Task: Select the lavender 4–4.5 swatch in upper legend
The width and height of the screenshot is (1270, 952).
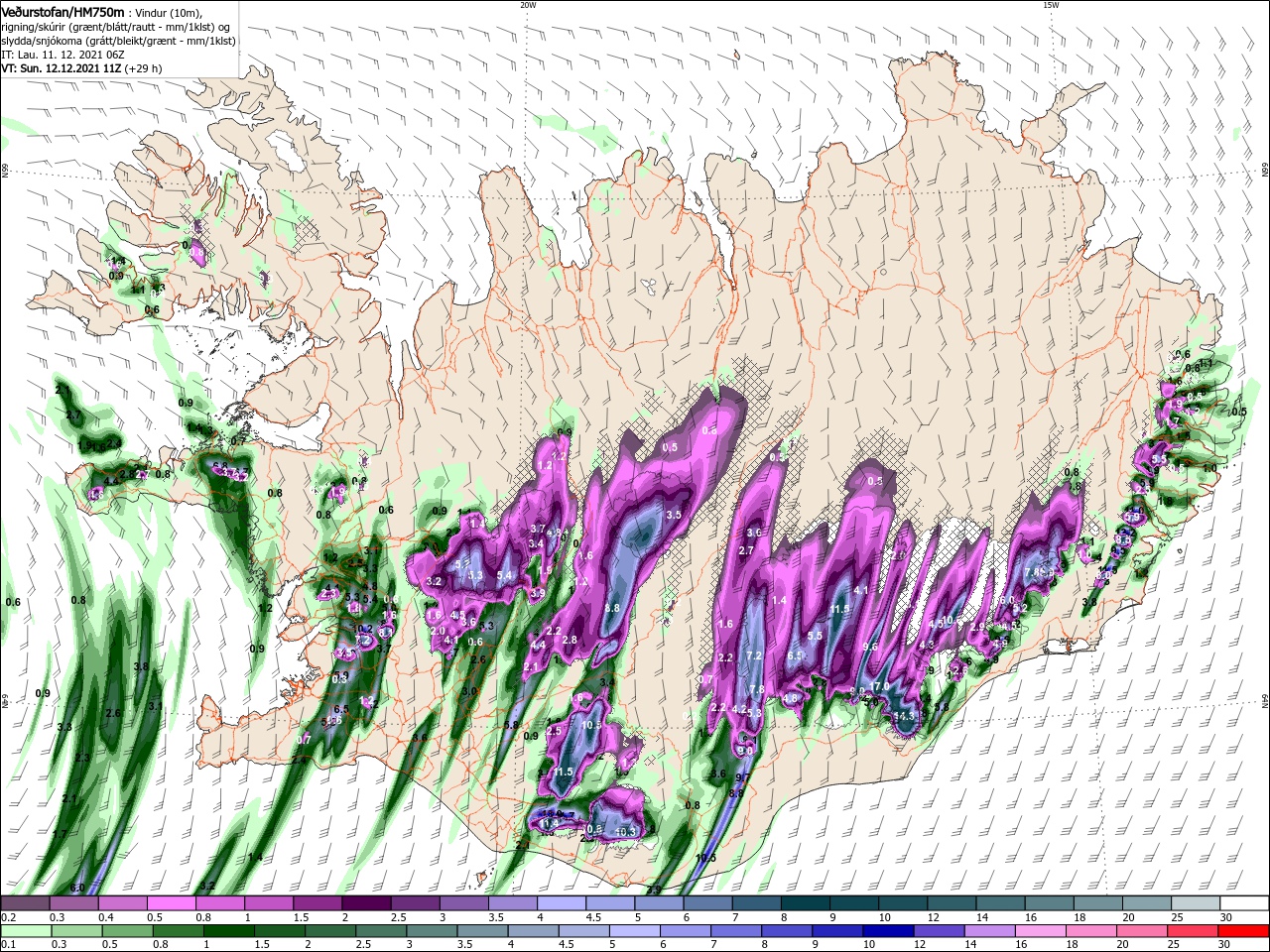Action: pyautogui.click(x=562, y=903)
